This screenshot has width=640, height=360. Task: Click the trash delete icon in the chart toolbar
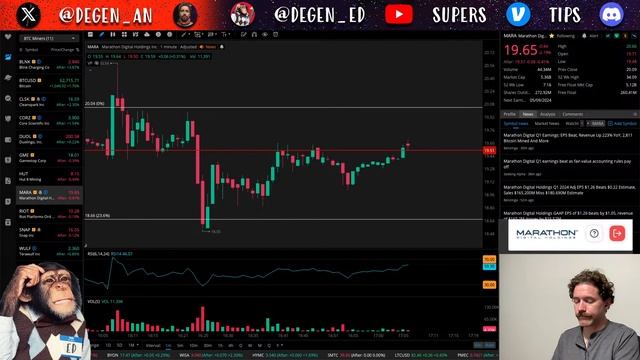pos(276,35)
